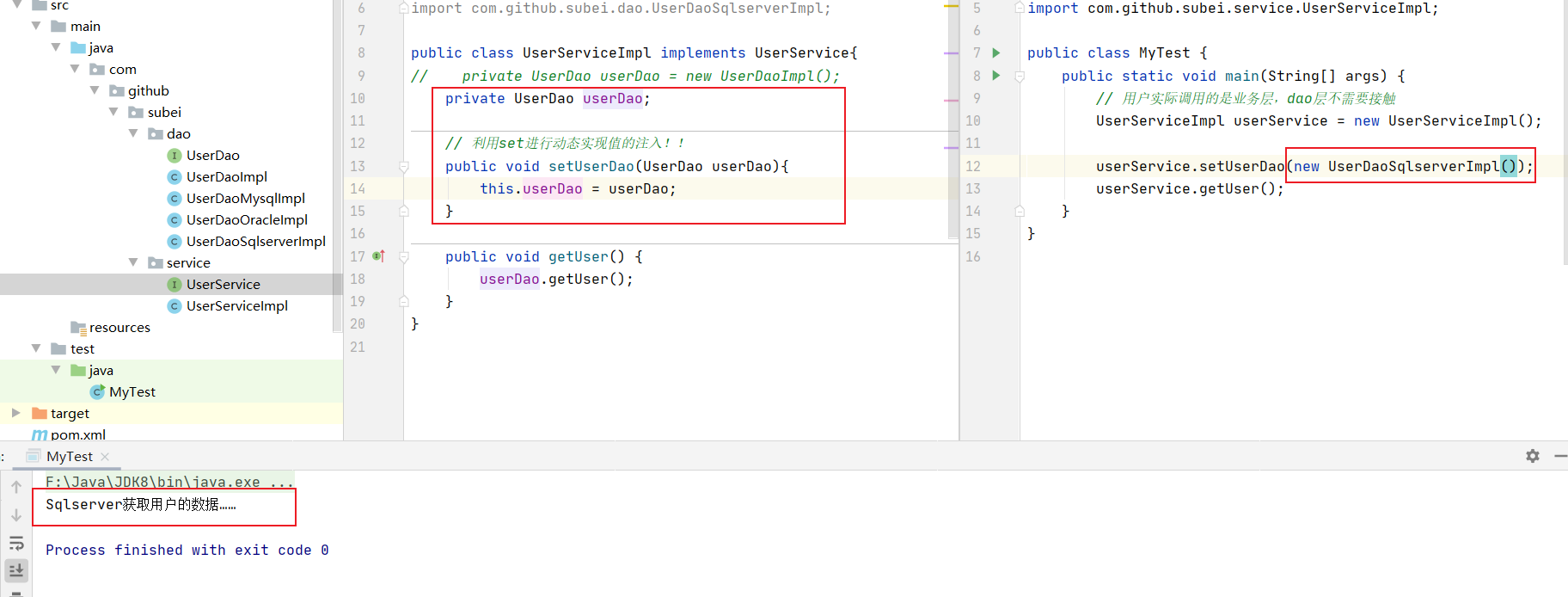
Task: Close the MyTest run tab
Action: pos(105,457)
